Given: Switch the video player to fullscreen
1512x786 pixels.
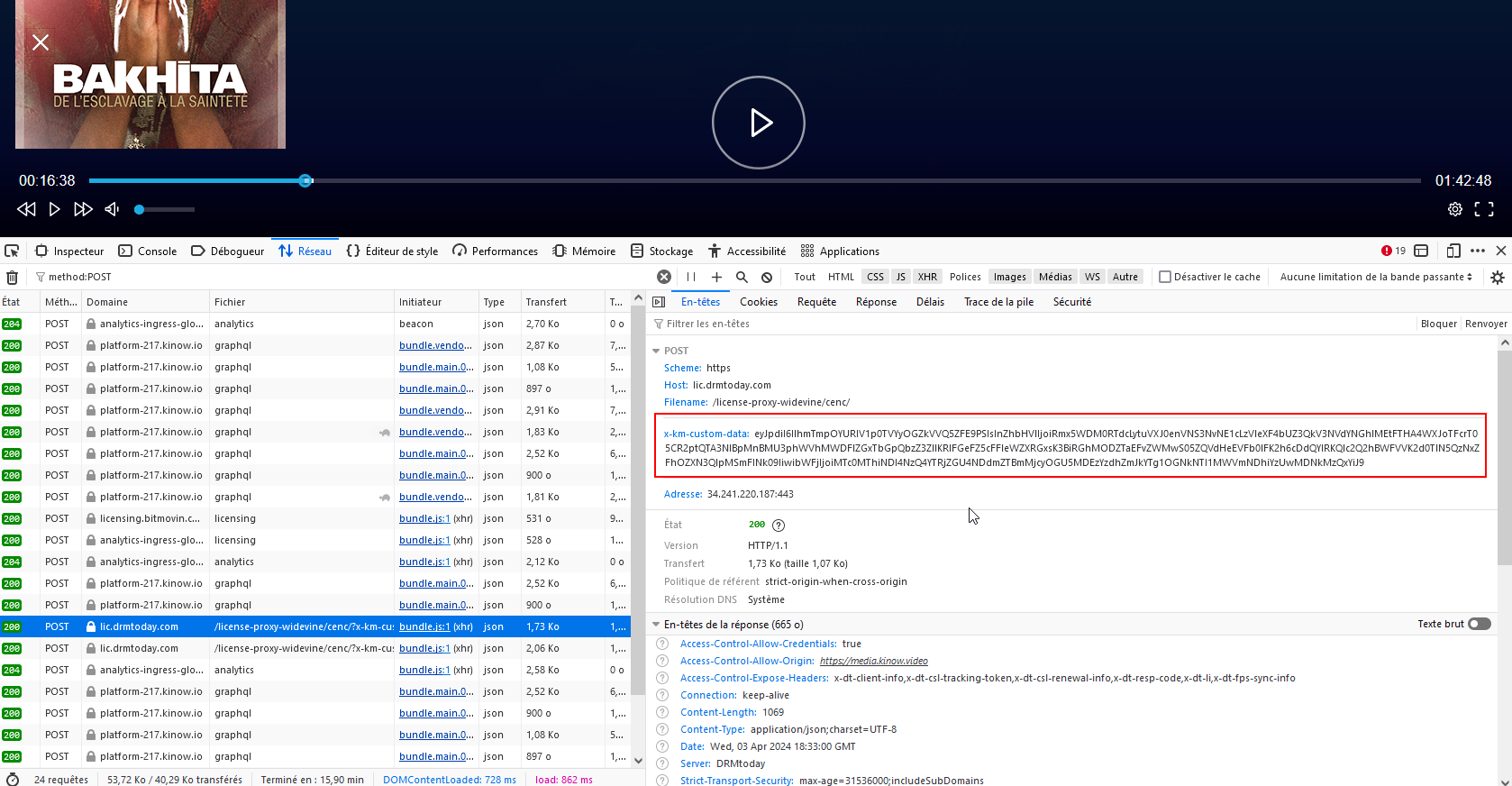Looking at the screenshot, I should pos(1484,209).
